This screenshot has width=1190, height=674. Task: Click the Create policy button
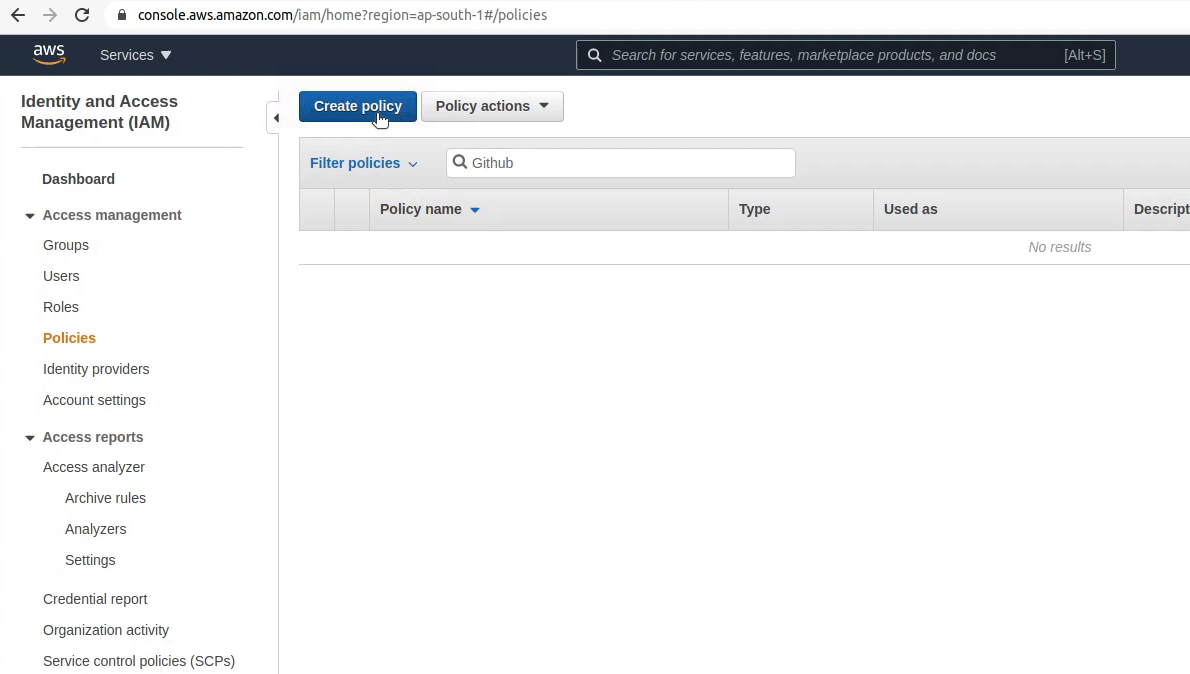[x=357, y=106]
